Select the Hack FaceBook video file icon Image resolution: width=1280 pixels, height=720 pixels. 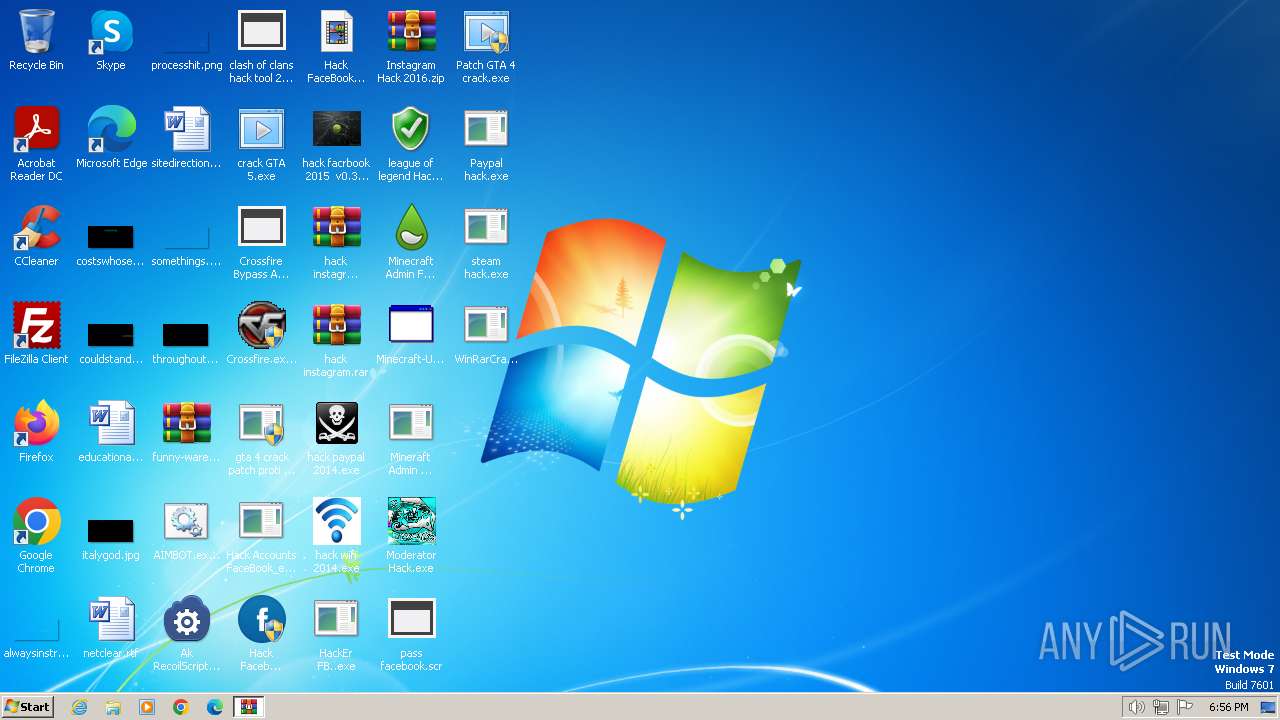point(336,32)
